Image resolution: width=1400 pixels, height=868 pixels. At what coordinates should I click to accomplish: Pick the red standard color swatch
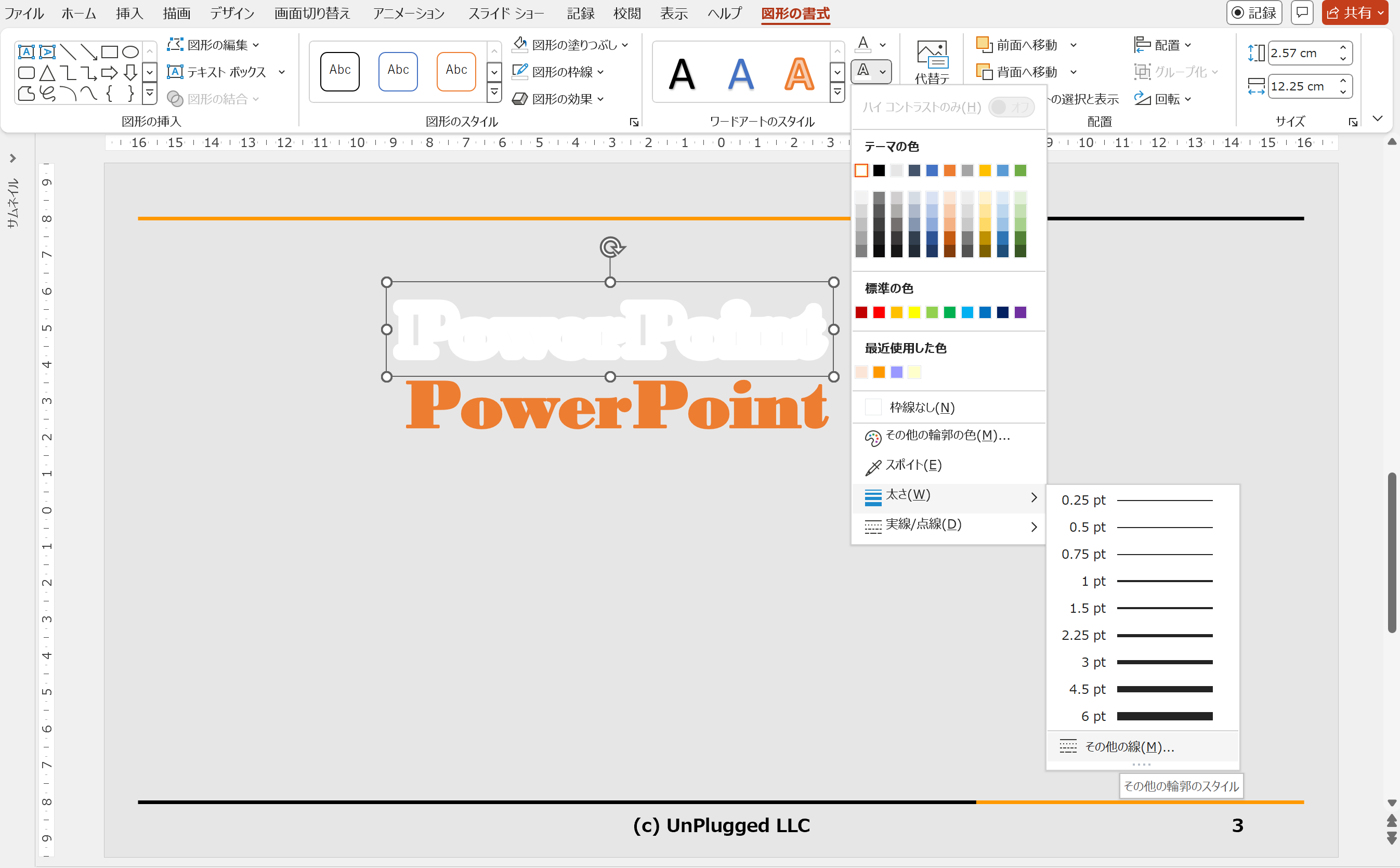pyautogui.click(x=879, y=312)
